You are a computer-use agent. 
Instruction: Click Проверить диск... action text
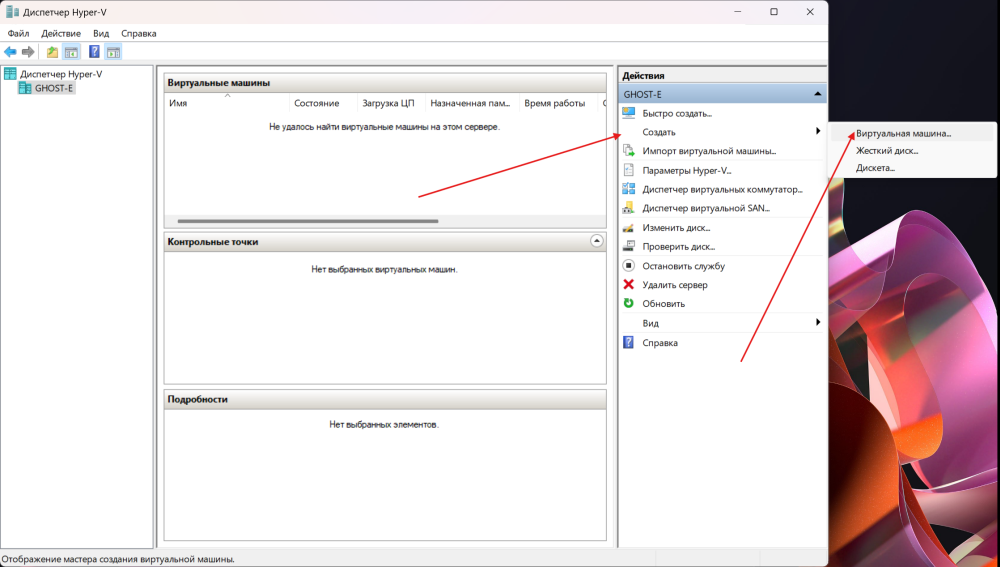coord(679,246)
